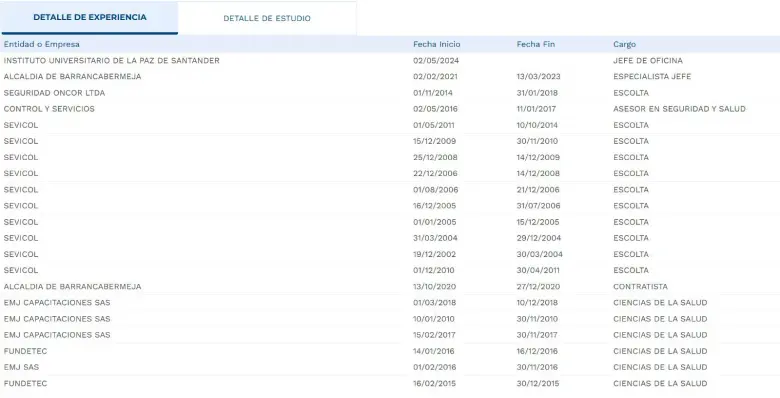This screenshot has width=780, height=398.
Task: Click the CONTRATISTA cargo cell
Action: (x=641, y=287)
